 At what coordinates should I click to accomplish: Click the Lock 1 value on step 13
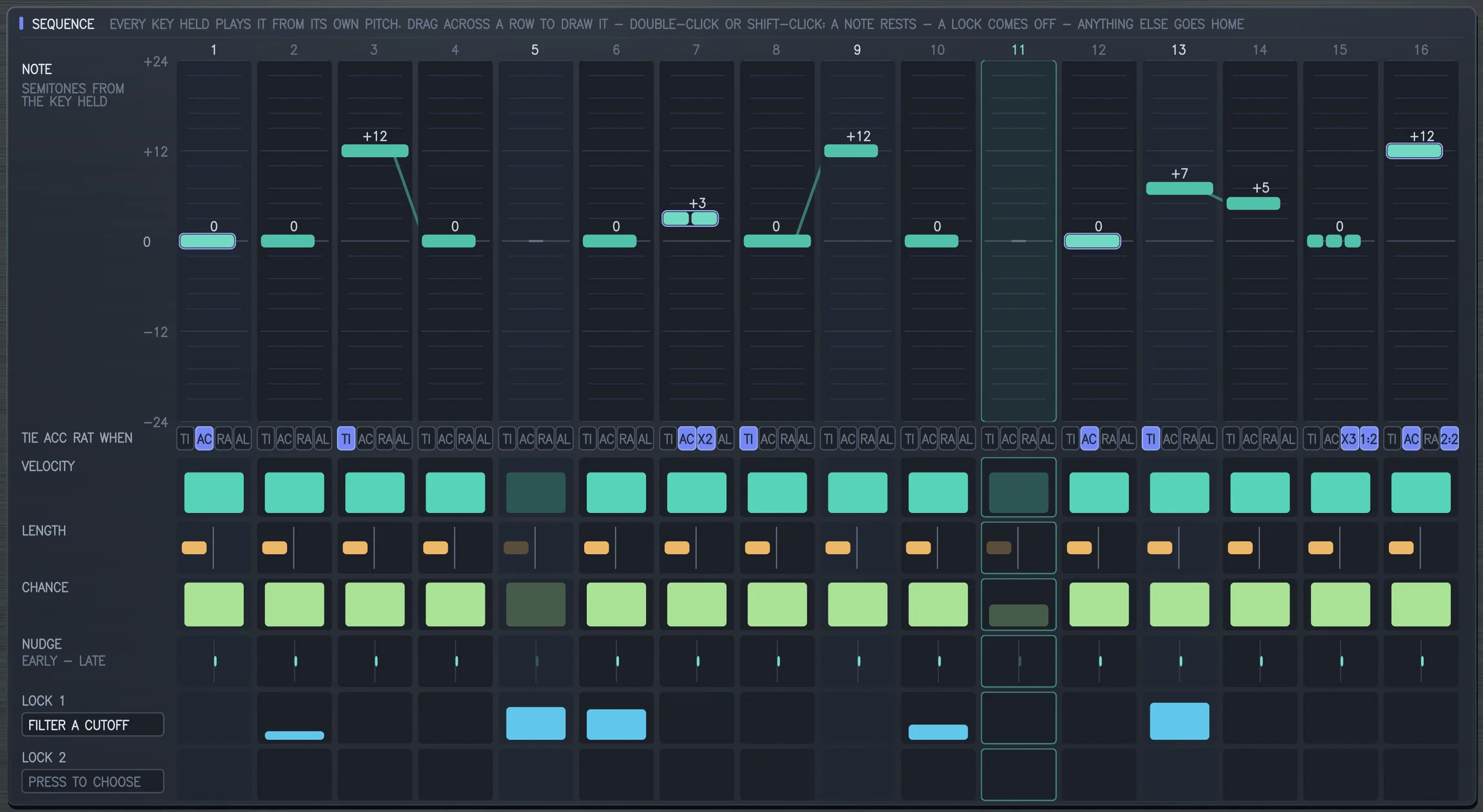(x=1179, y=721)
